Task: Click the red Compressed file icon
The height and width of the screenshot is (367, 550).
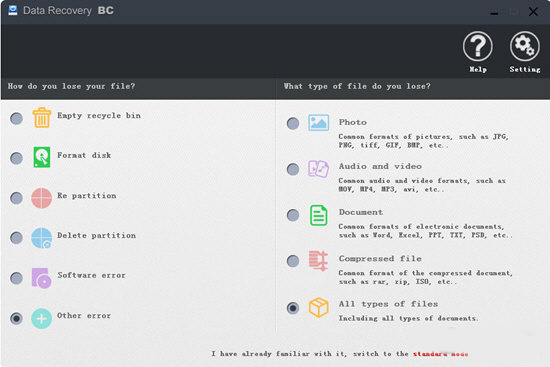Action: 318,261
